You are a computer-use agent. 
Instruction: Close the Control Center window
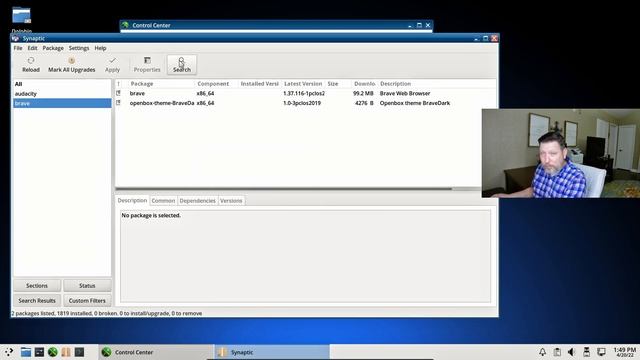[428, 25]
